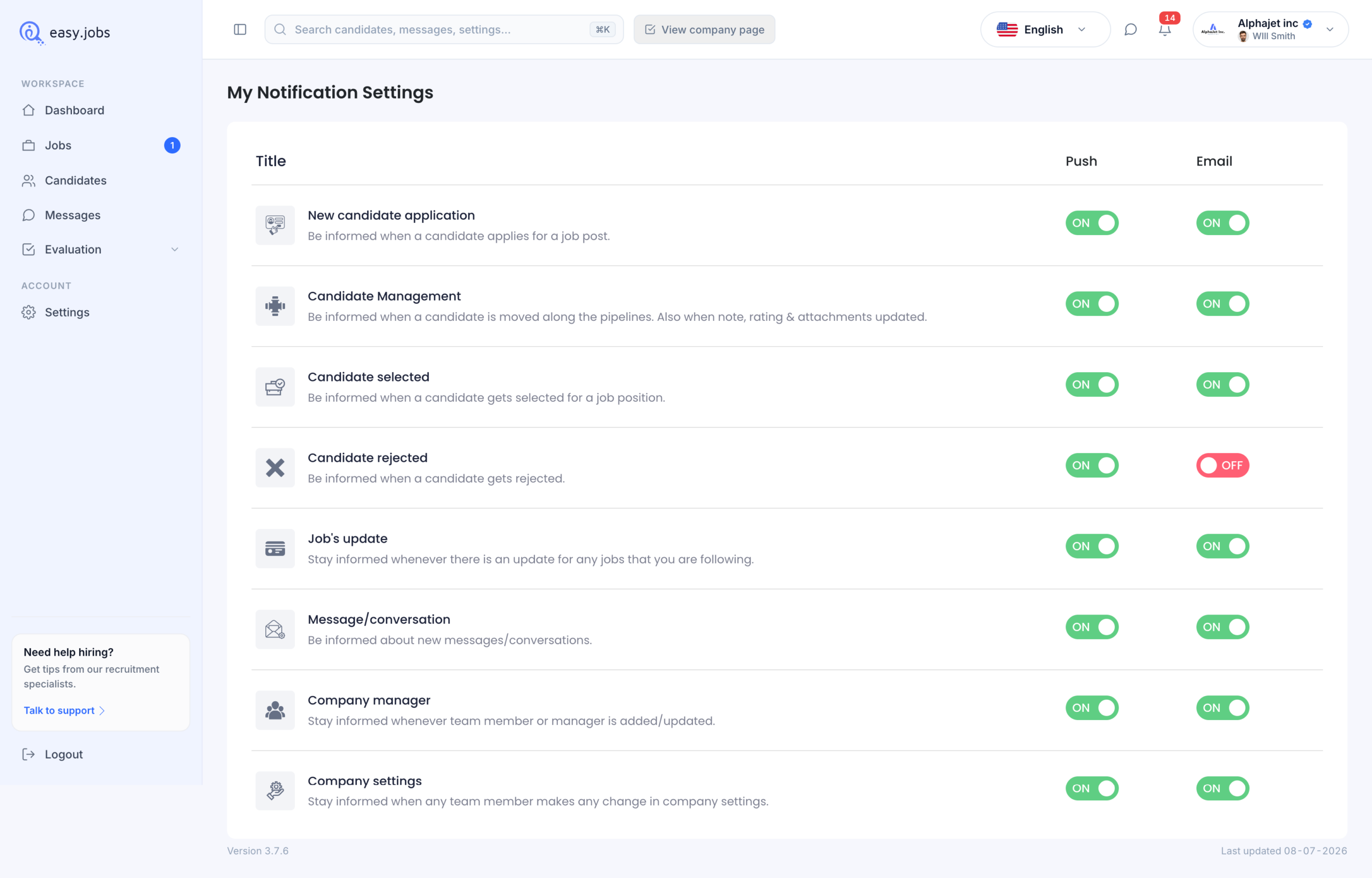Disable Email for Company settings

point(1222,789)
